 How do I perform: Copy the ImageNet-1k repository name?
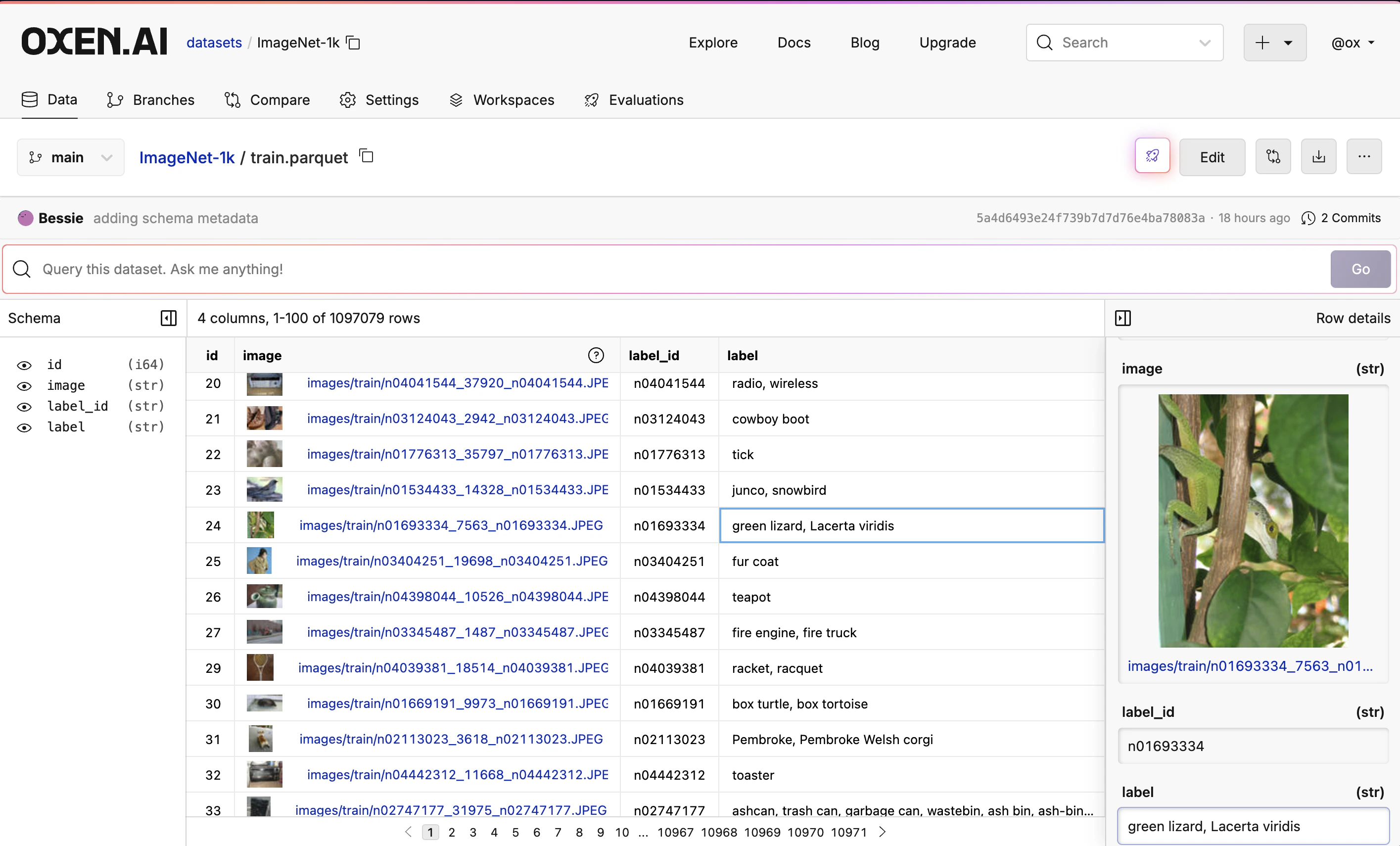click(353, 43)
